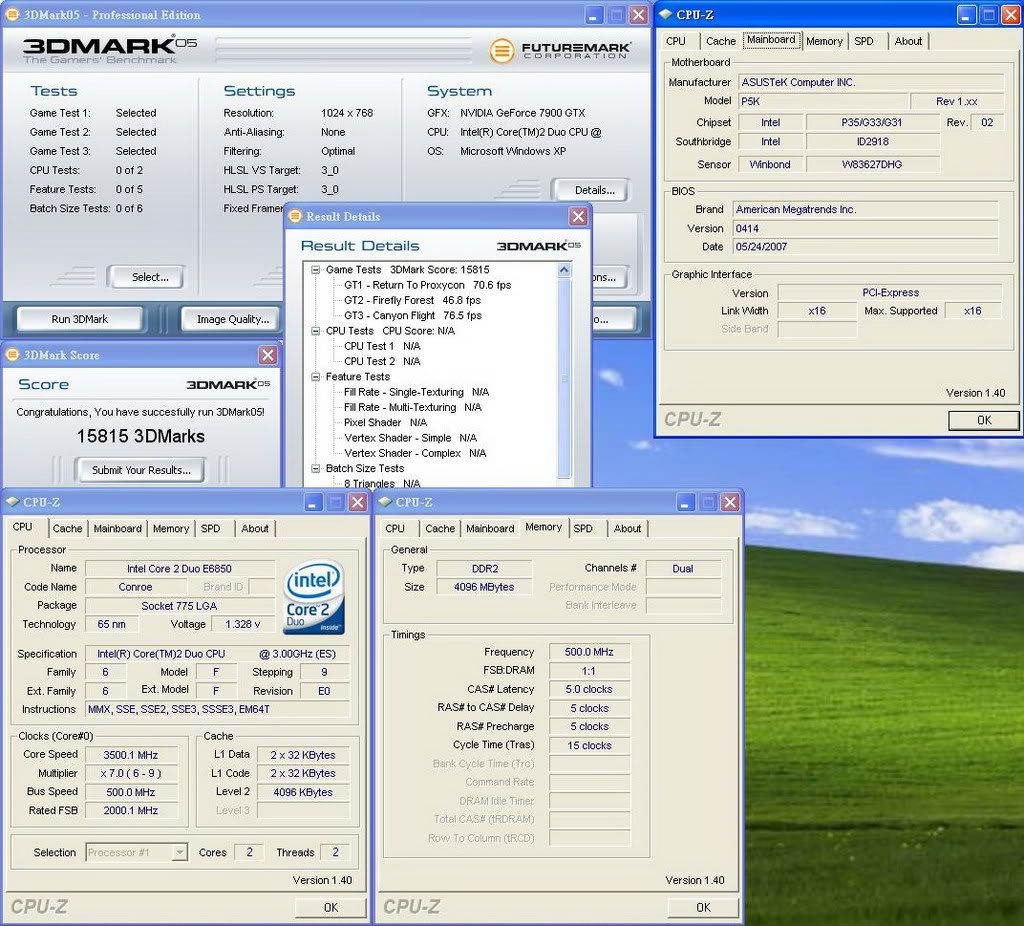1024x926 pixels.
Task: Click OK in the CPU-Z Mainboard window
Action: 984,420
